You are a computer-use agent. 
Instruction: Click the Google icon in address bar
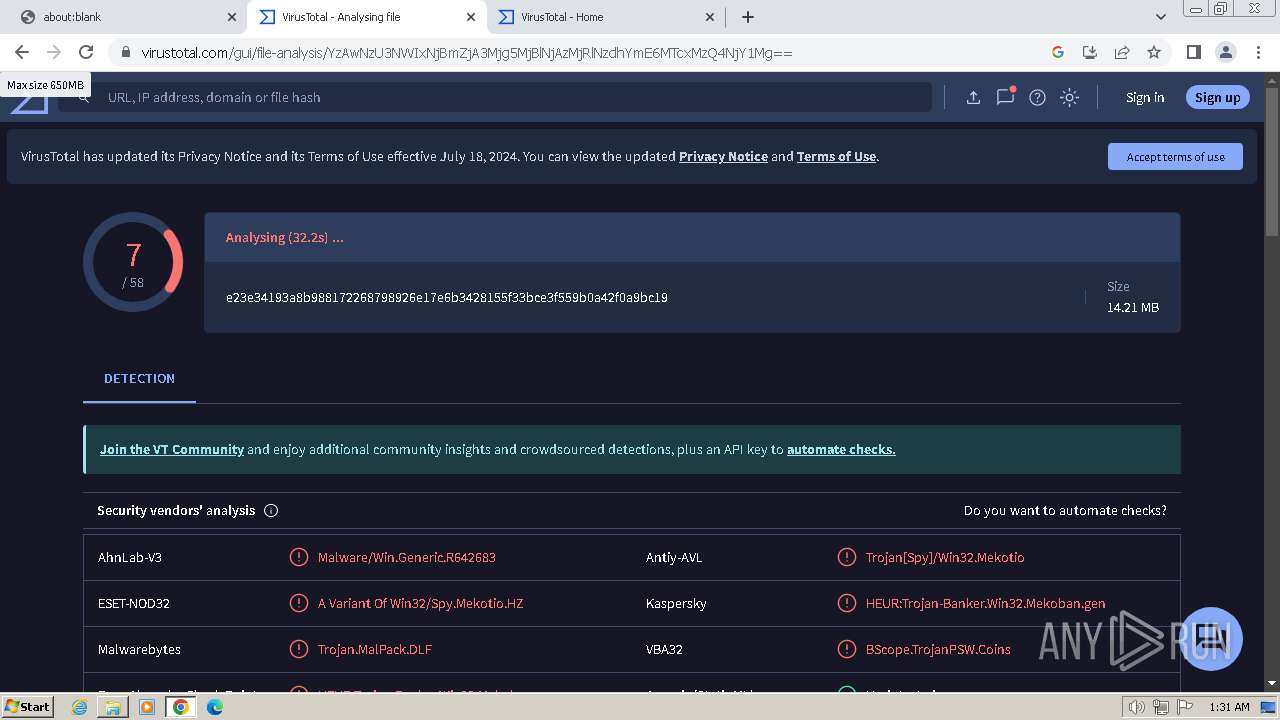coord(1058,52)
